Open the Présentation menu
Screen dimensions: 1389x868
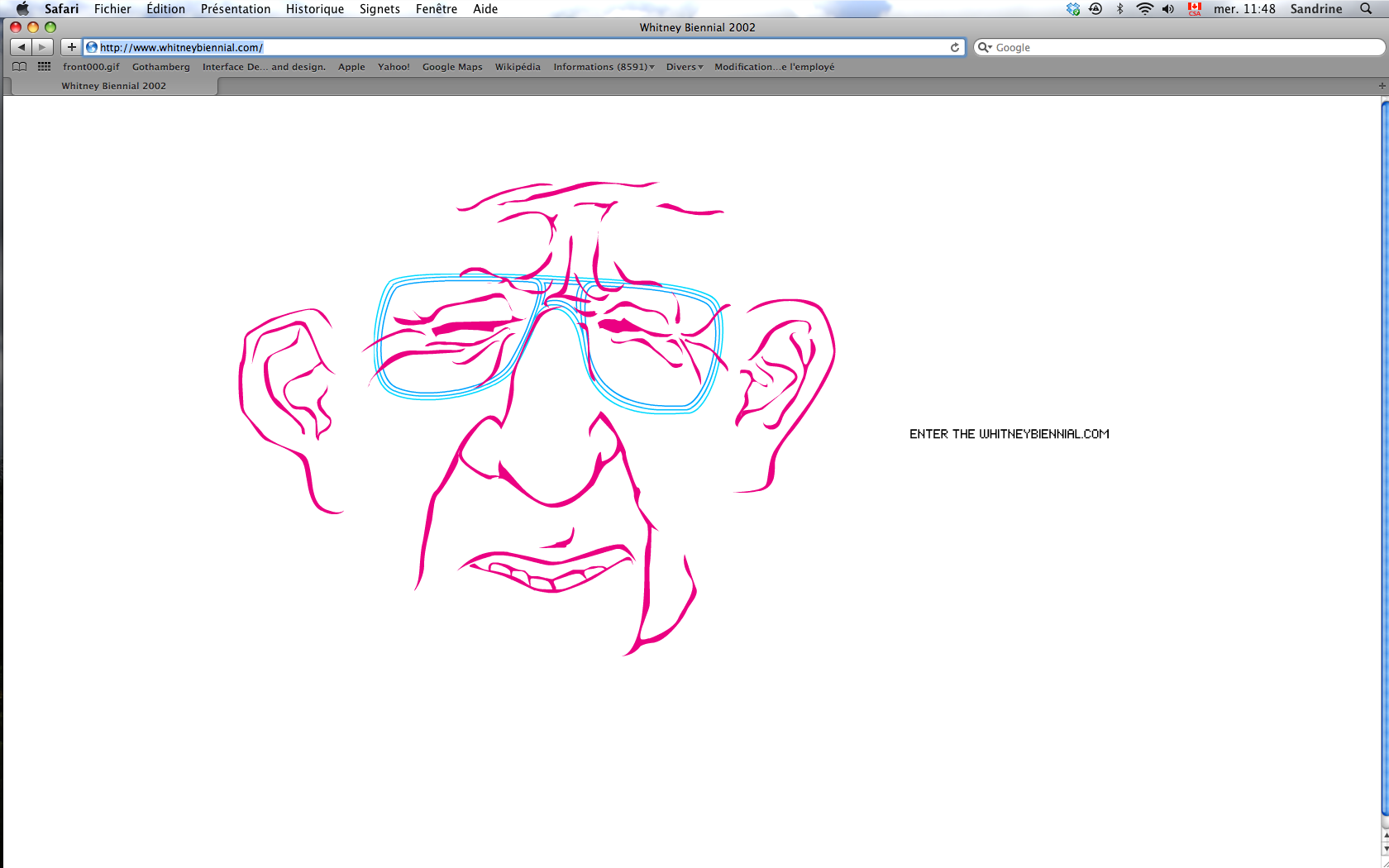pyautogui.click(x=236, y=8)
